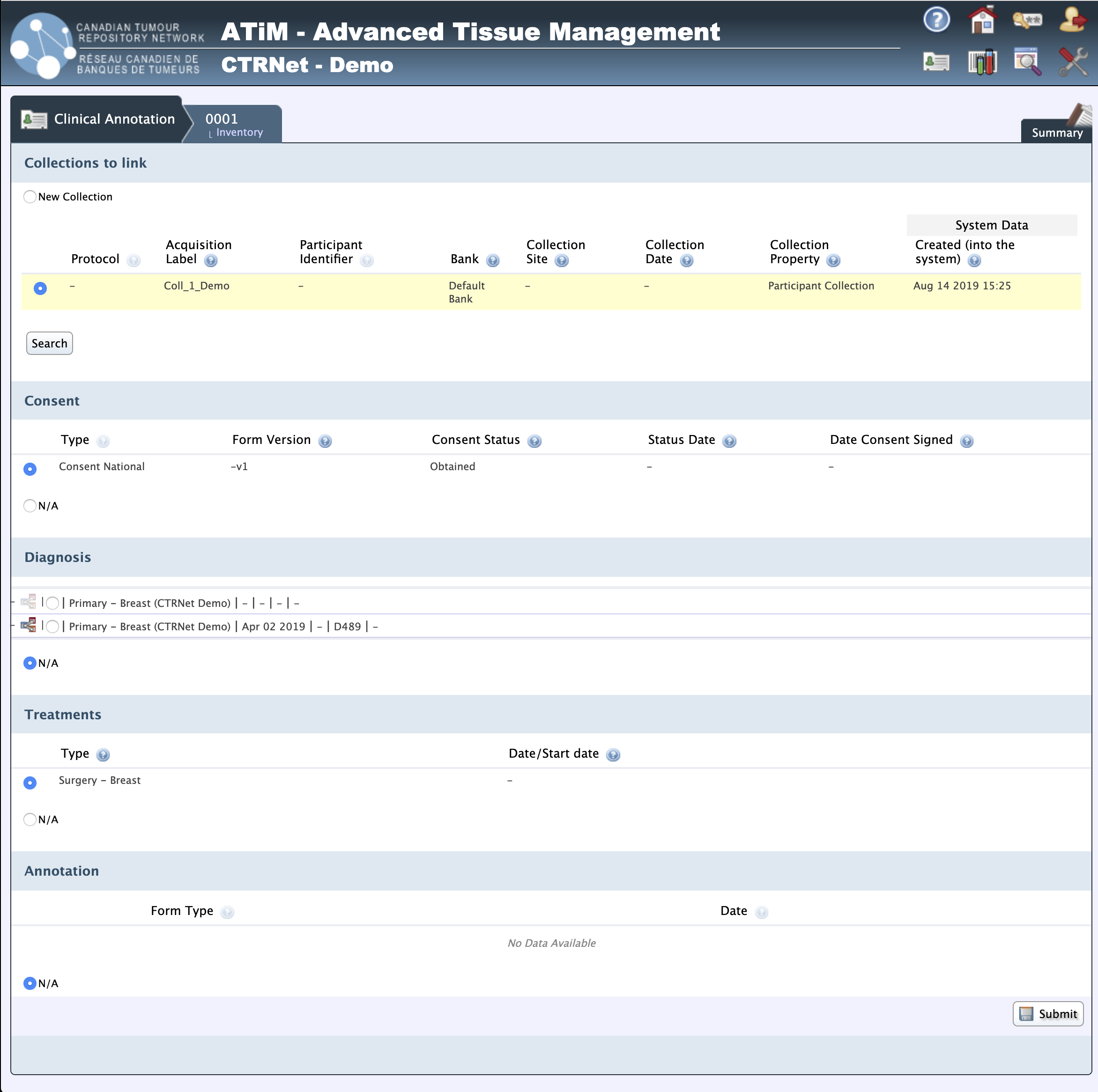Click the Submit button
Screen dimensions: 1098x1092
1047,1014
